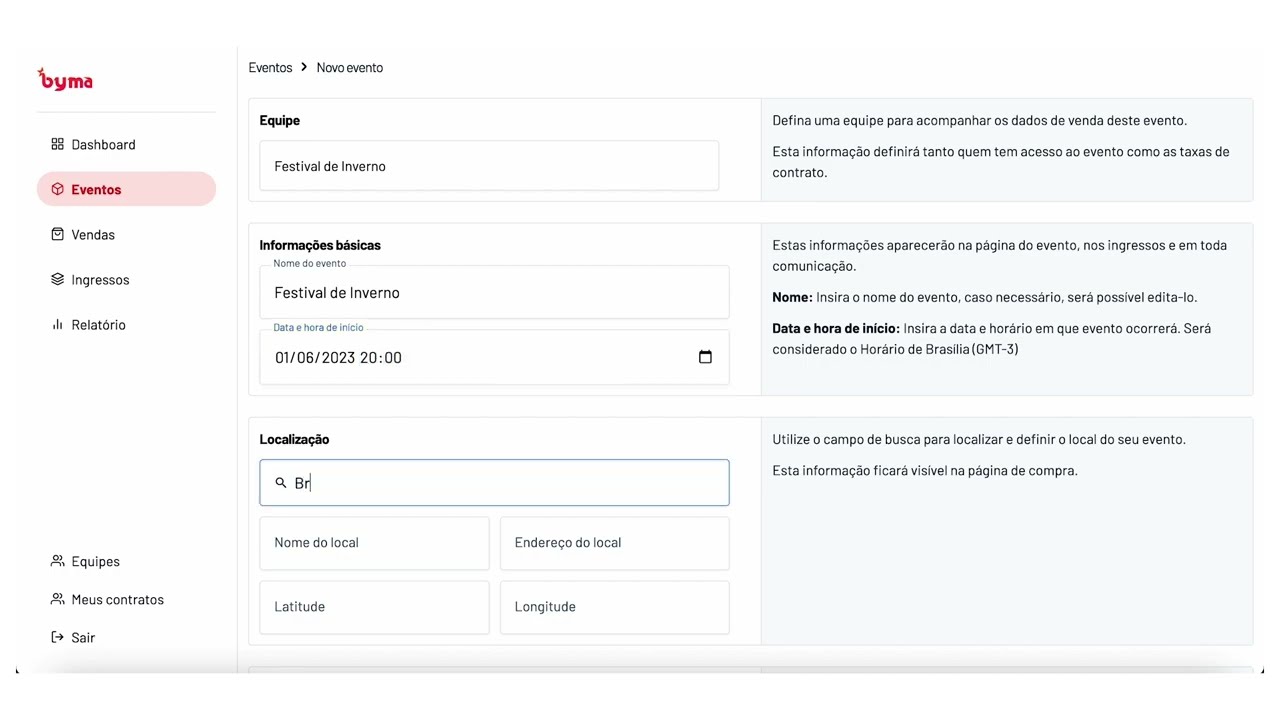Click the Equipe section heading

click(x=280, y=120)
